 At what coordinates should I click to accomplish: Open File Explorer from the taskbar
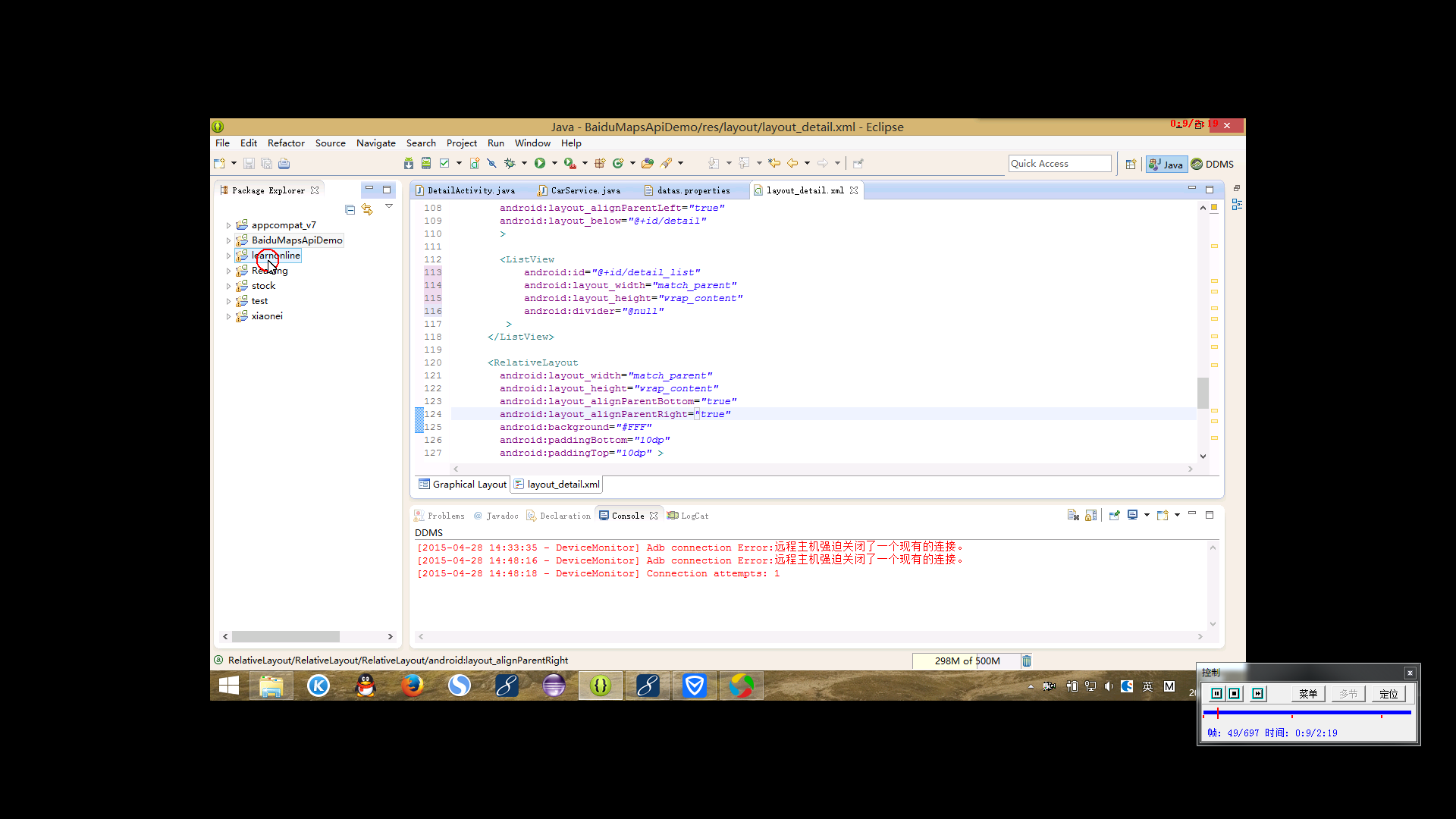271,686
